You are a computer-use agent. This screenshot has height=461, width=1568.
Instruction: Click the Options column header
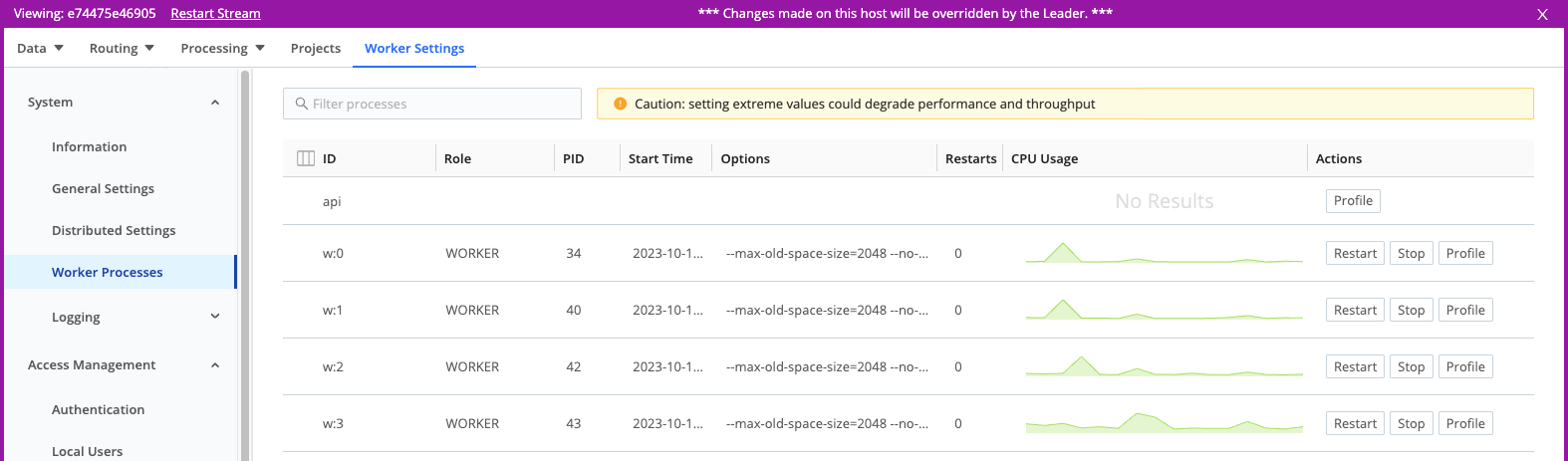tap(745, 158)
